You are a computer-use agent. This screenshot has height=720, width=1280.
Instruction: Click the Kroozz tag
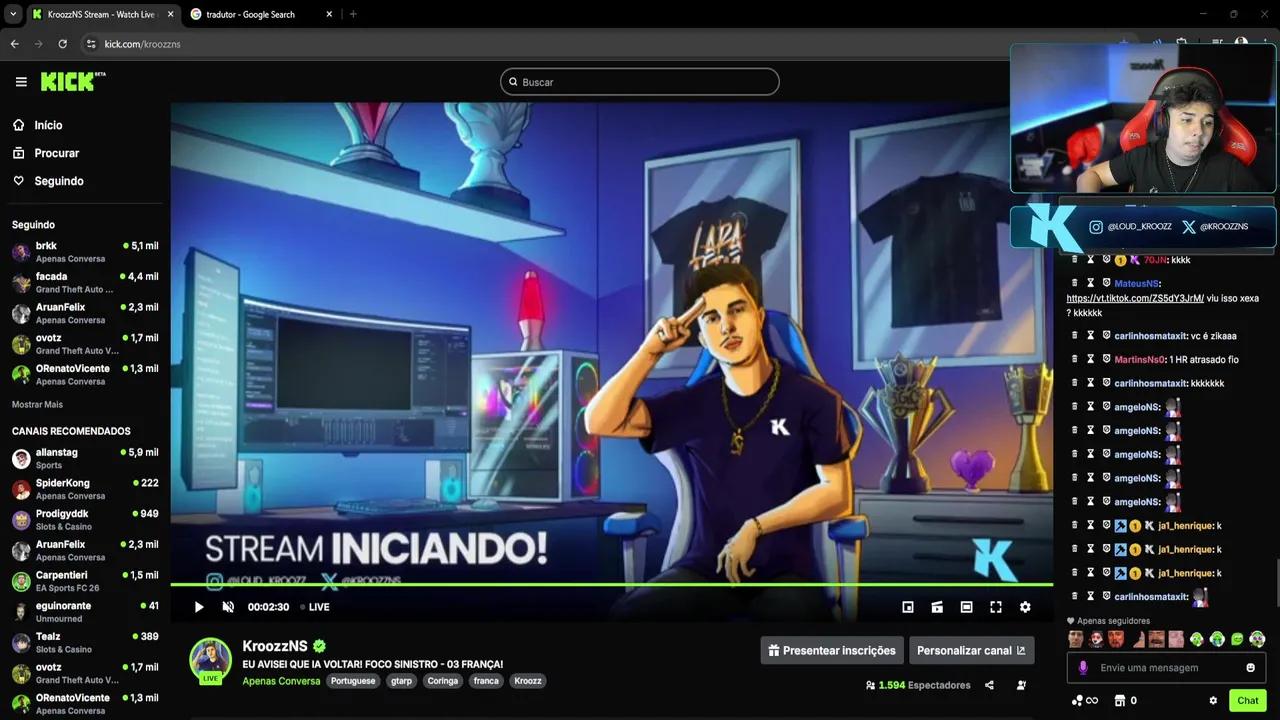[528, 681]
